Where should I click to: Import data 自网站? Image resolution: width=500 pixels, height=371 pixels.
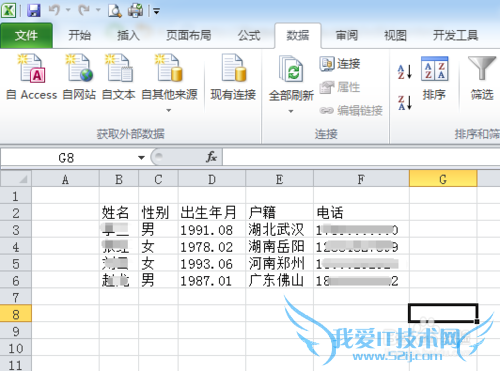[x=79, y=77]
